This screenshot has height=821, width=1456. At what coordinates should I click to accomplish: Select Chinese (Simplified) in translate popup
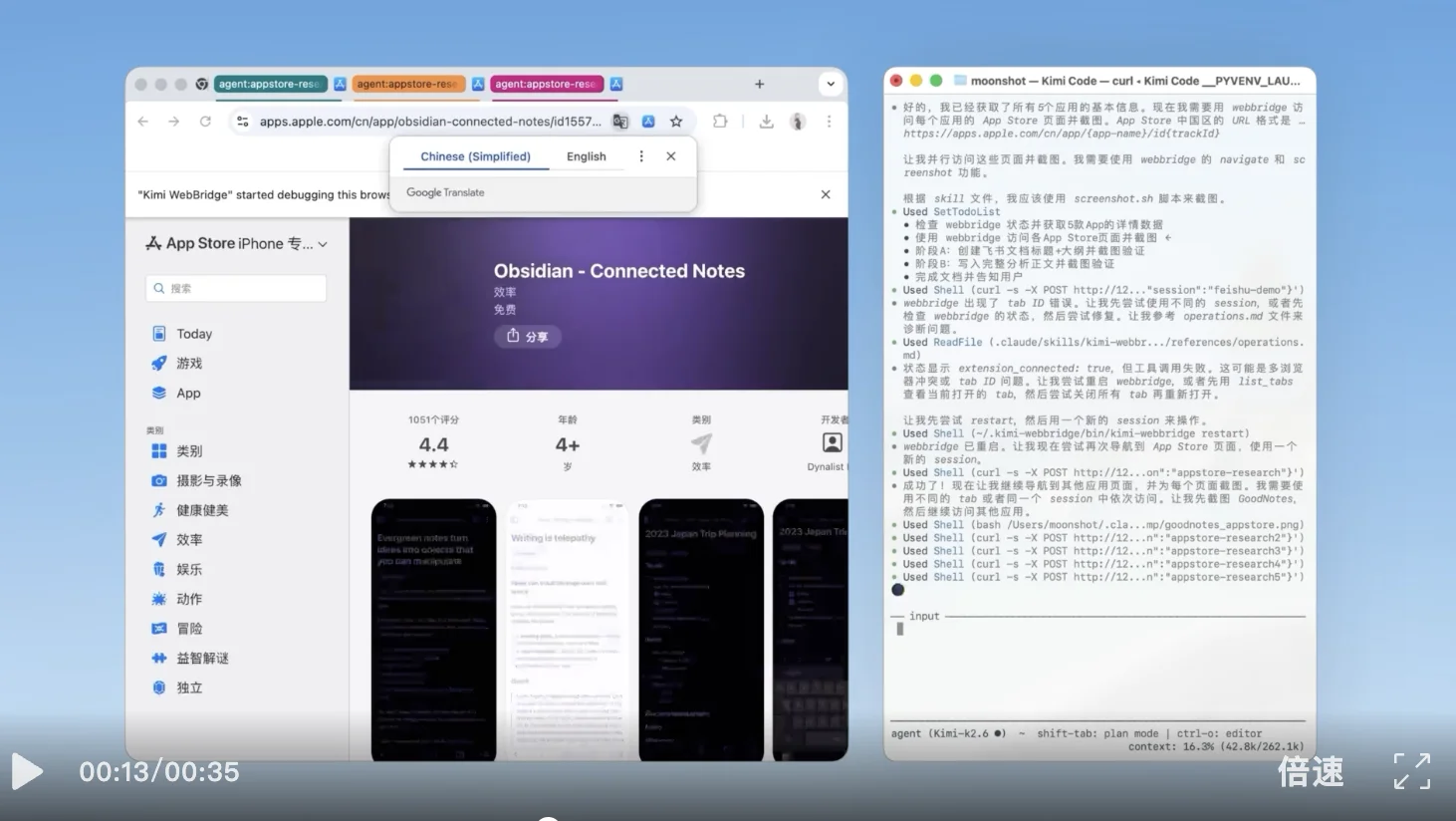coord(475,156)
